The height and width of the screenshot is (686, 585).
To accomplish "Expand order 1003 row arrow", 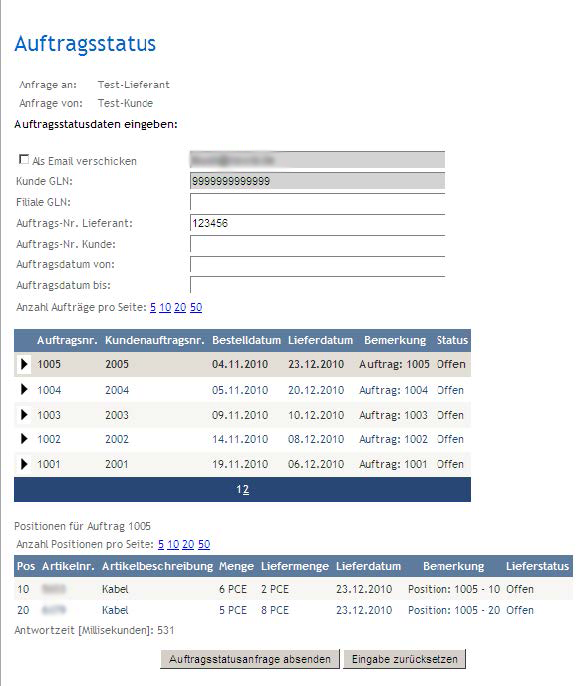I will (x=24, y=415).
